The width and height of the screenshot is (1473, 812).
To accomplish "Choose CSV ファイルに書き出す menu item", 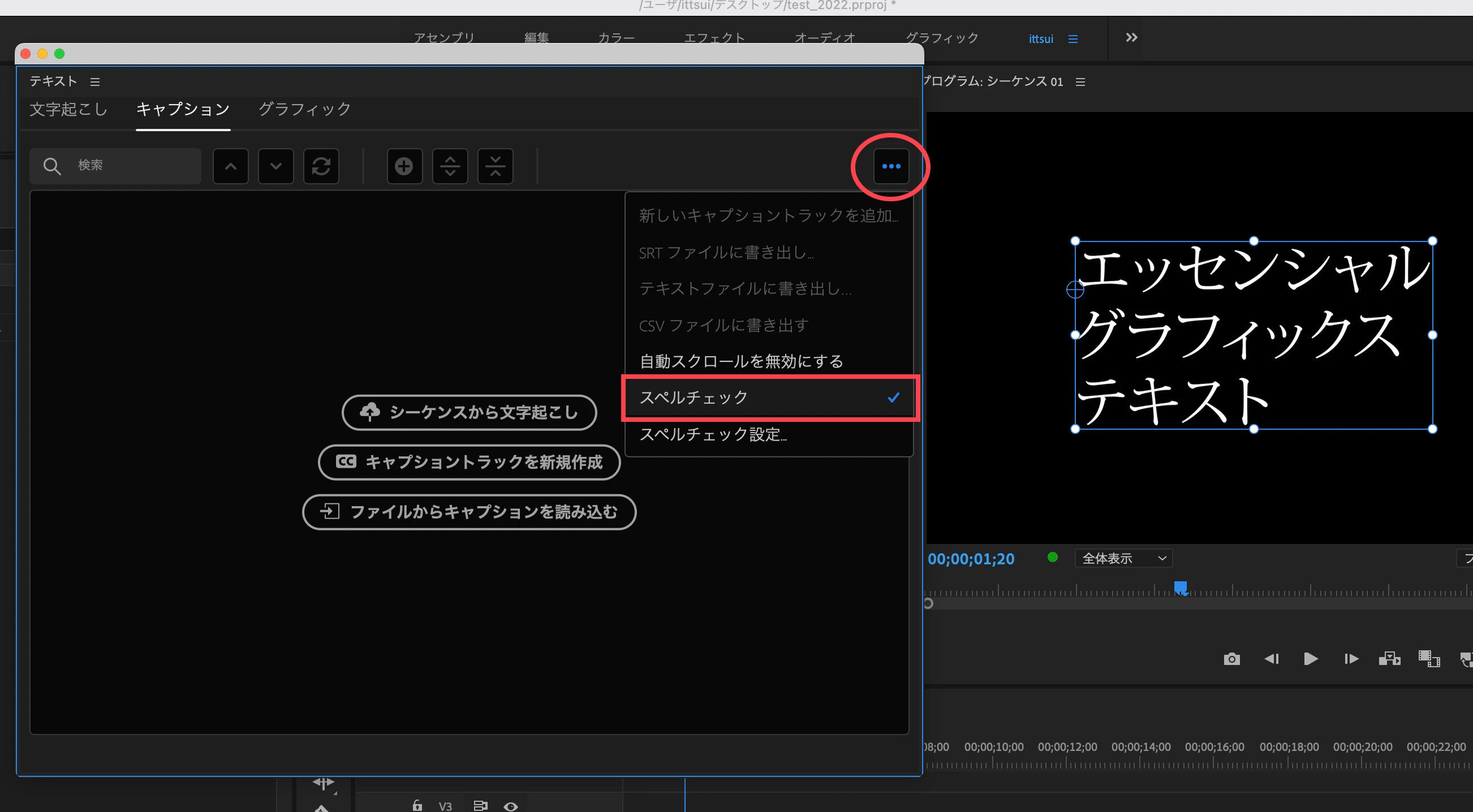I will [770, 325].
